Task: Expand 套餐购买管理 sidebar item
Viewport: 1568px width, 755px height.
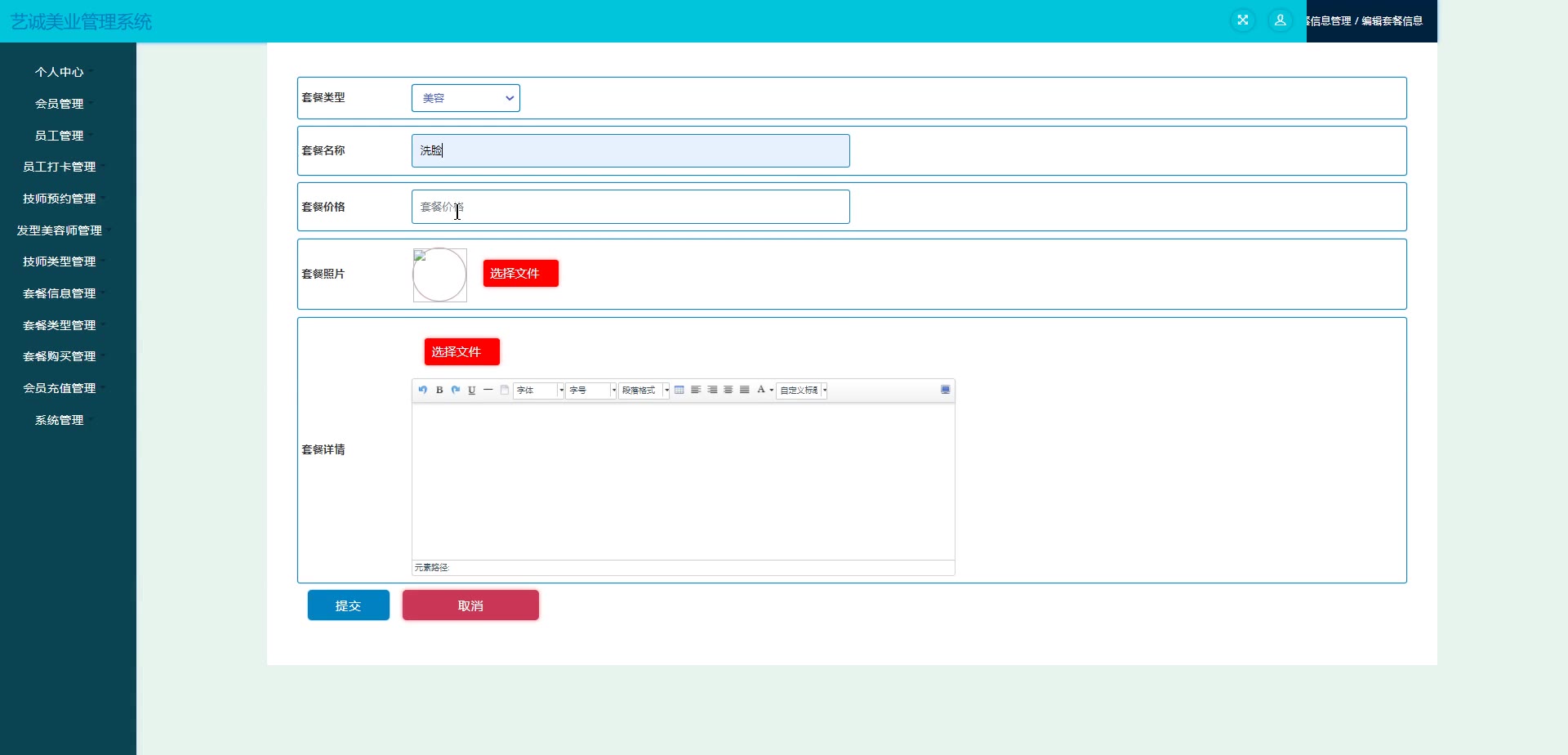Action: [60, 356]
